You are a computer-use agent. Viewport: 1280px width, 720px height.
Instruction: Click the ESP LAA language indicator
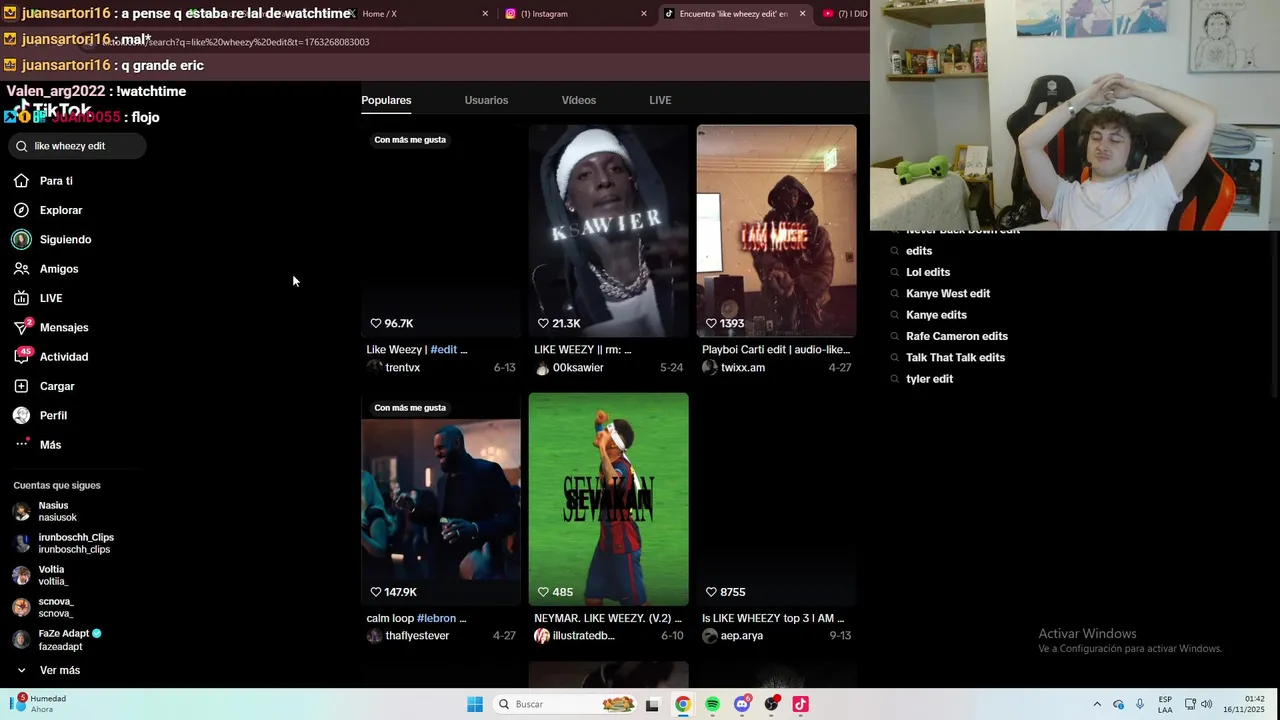point(1165,704)
